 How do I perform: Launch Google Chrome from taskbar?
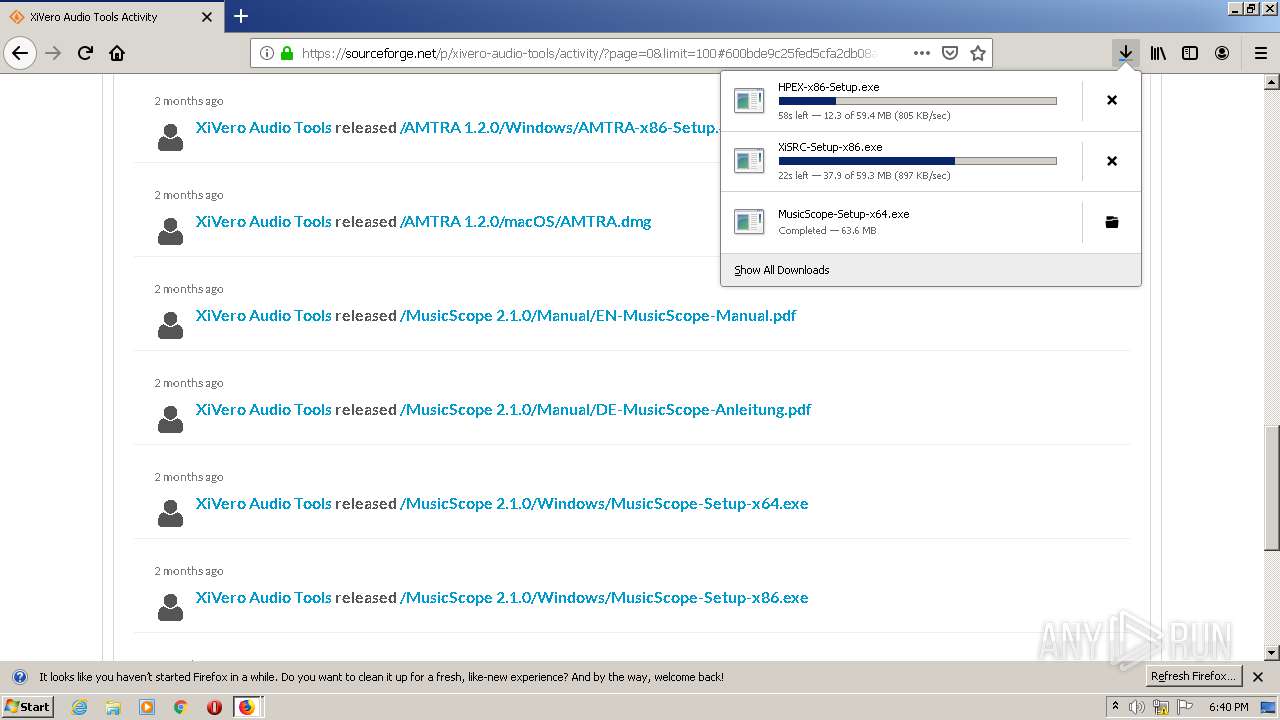180,707
